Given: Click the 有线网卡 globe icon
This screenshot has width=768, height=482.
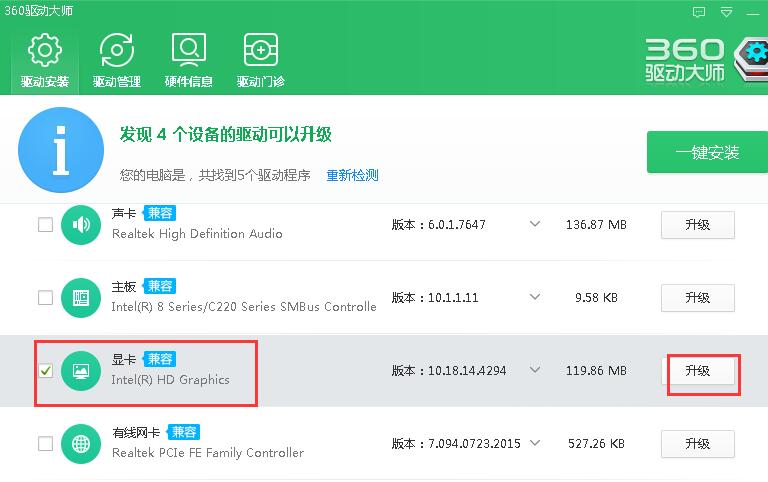Looking at the screenshot, I should 81,444.
